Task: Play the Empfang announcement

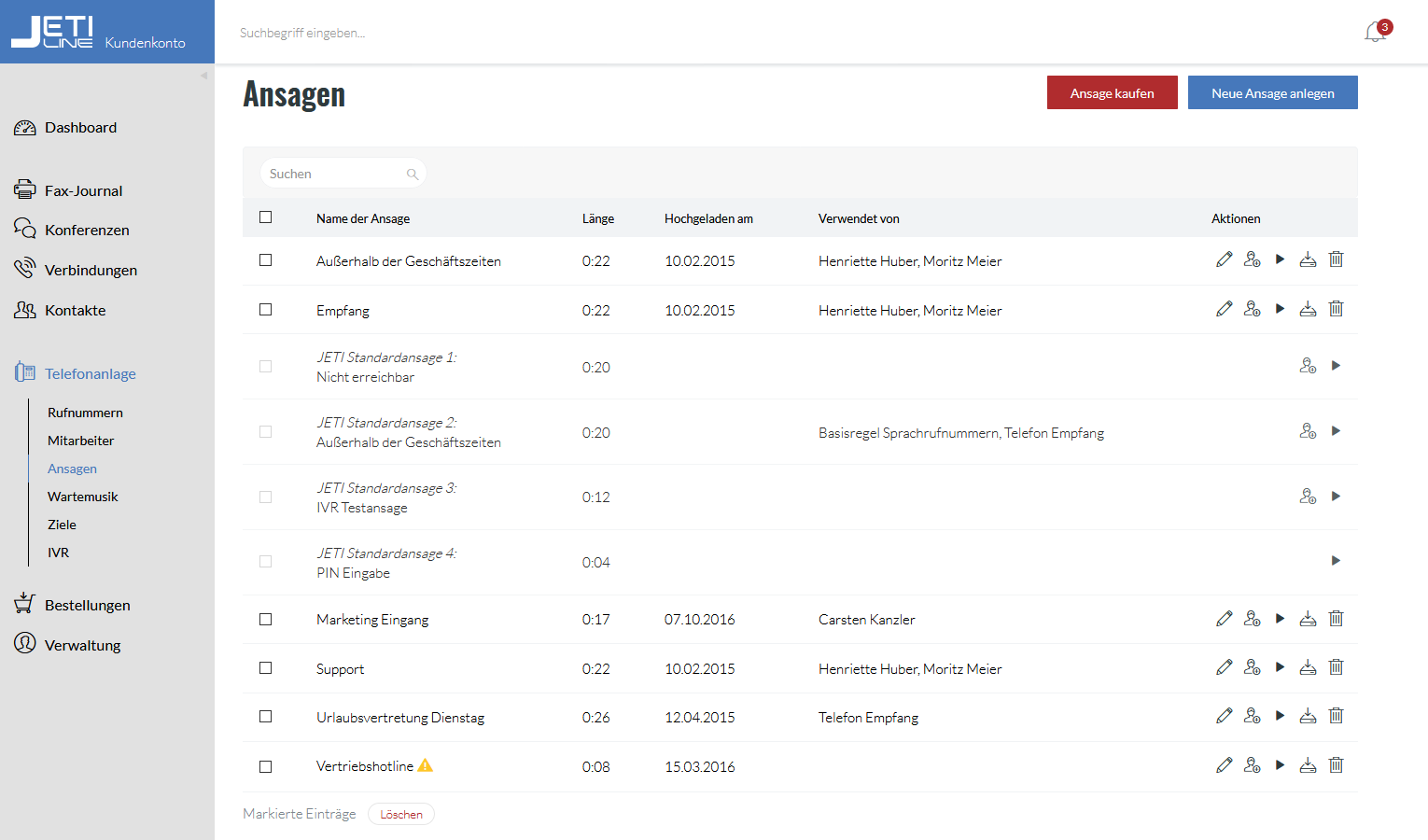Action: pos(1281,309)
